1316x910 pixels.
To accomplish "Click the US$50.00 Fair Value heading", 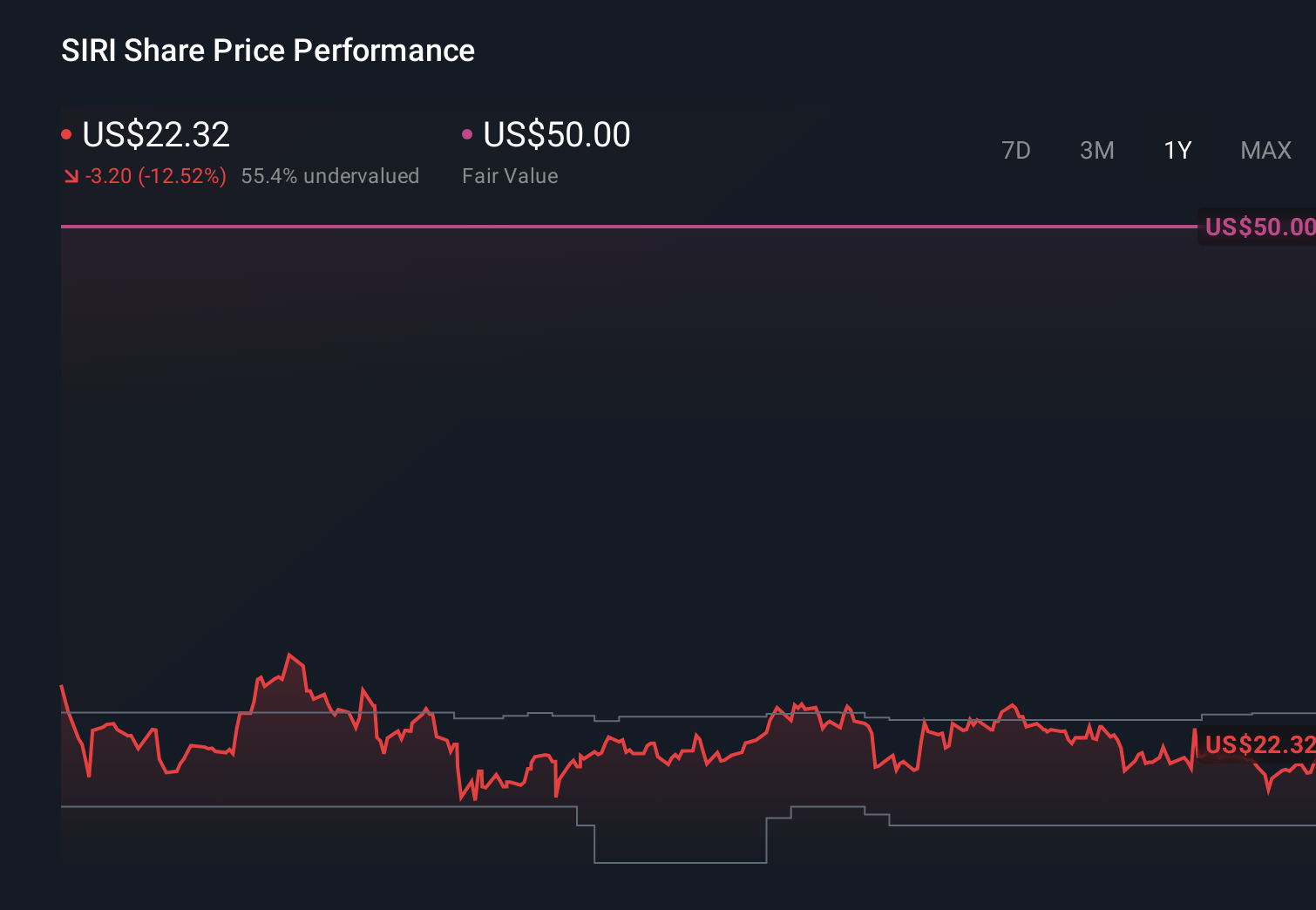I will [556, 134].
